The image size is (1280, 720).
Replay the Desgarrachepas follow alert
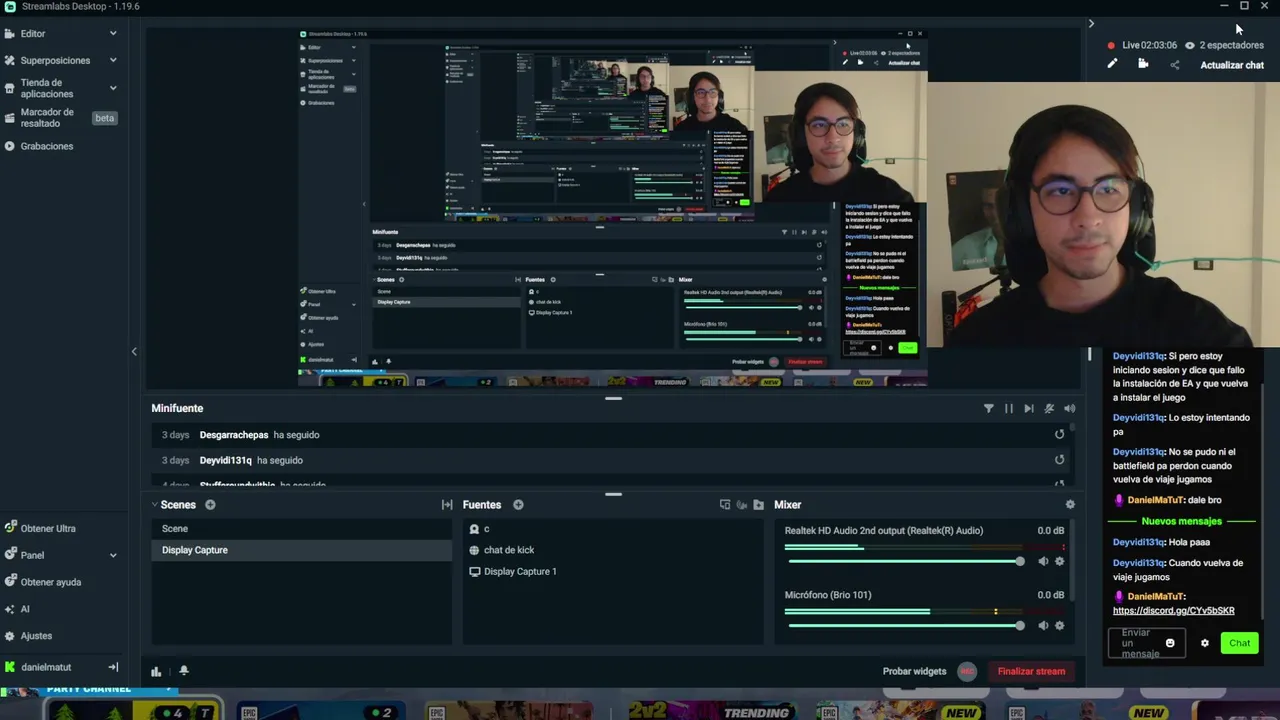coord(1059,434)
